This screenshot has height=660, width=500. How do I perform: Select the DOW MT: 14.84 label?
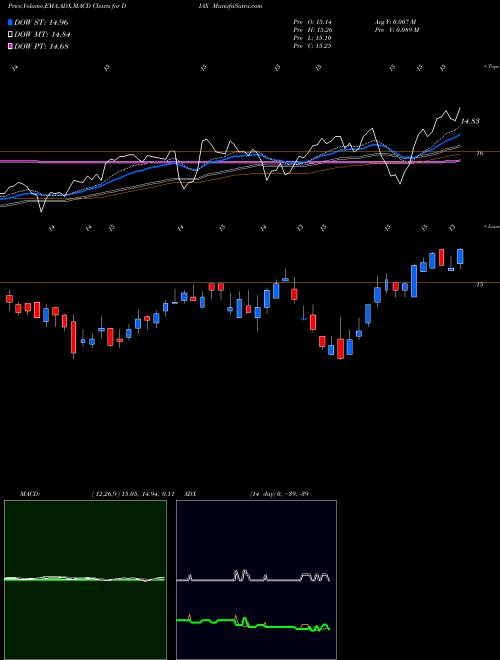pos(42,35)
